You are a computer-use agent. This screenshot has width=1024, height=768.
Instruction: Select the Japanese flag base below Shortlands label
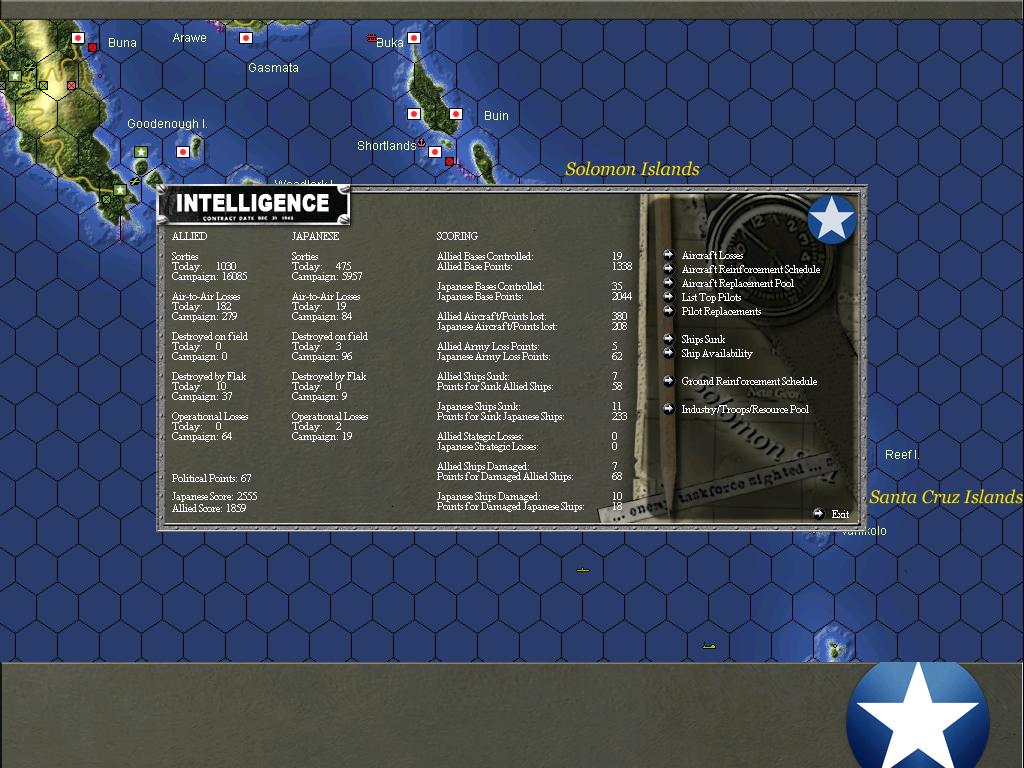435,152
